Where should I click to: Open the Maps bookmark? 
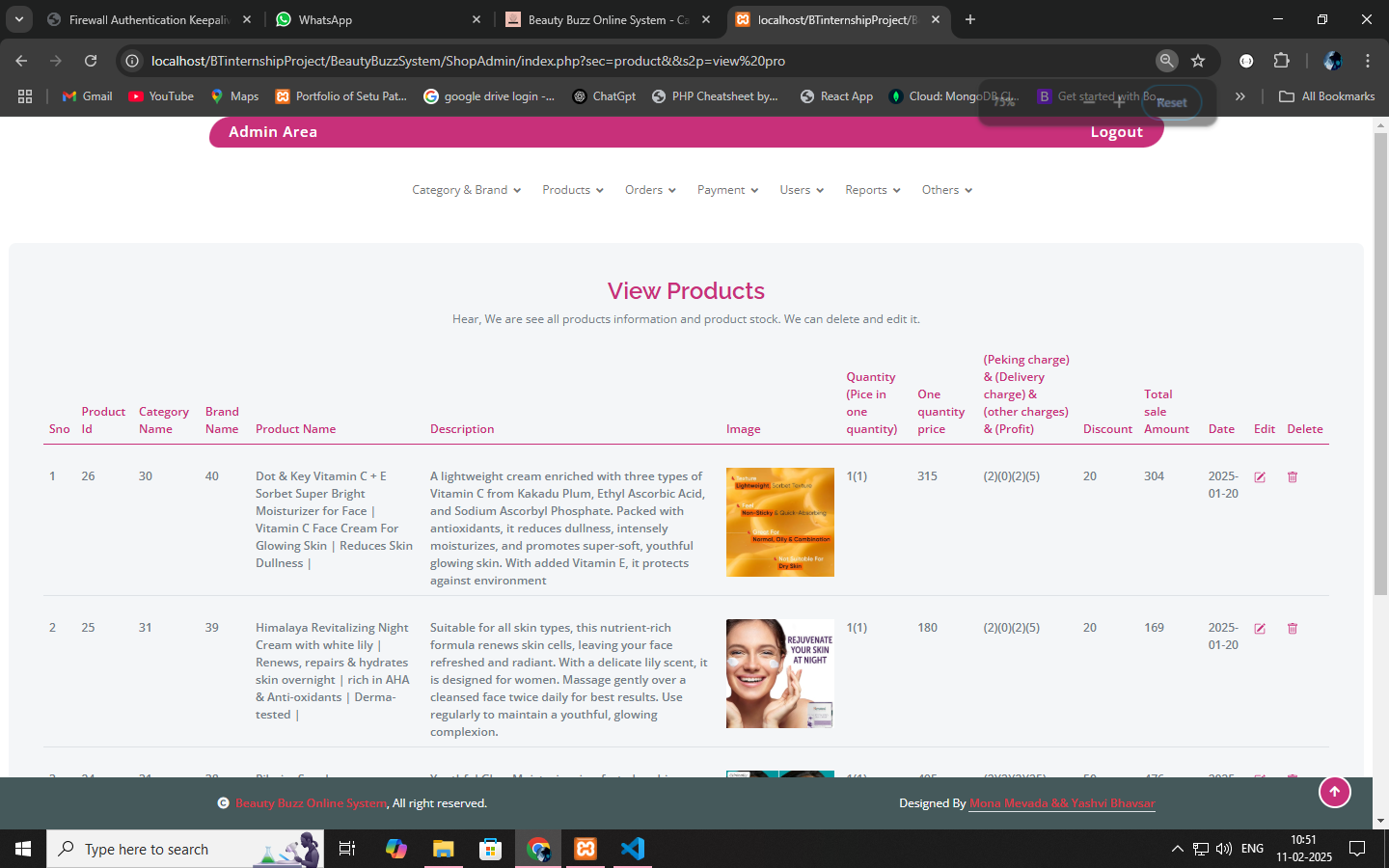[x=234, y=96]
